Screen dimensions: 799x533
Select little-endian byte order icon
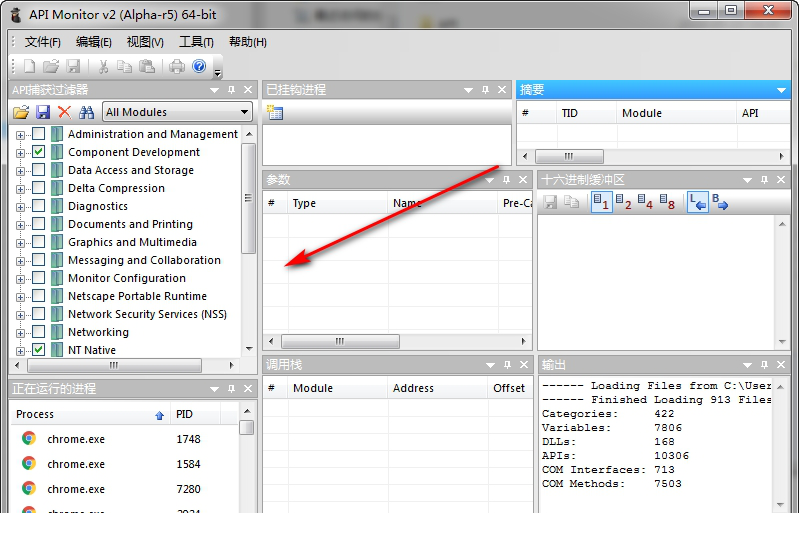(x=698, y=202)
